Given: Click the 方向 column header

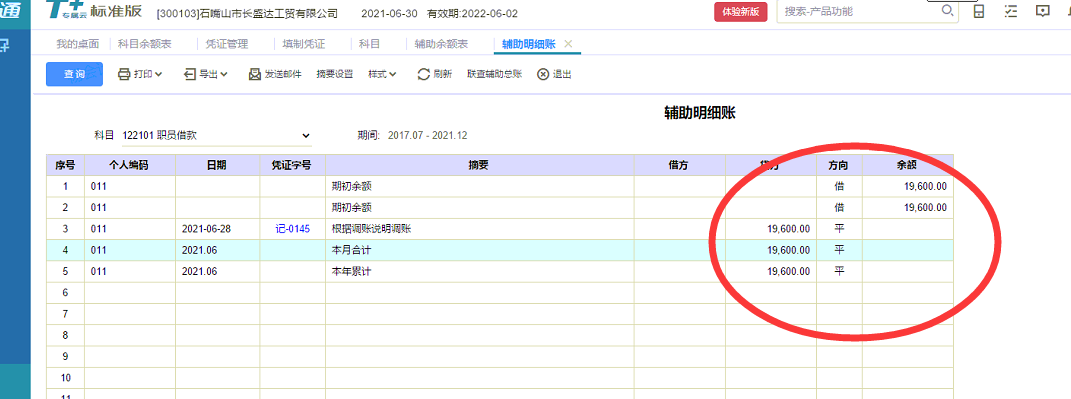Looking at the screenshot, I should tap(839, 165).
